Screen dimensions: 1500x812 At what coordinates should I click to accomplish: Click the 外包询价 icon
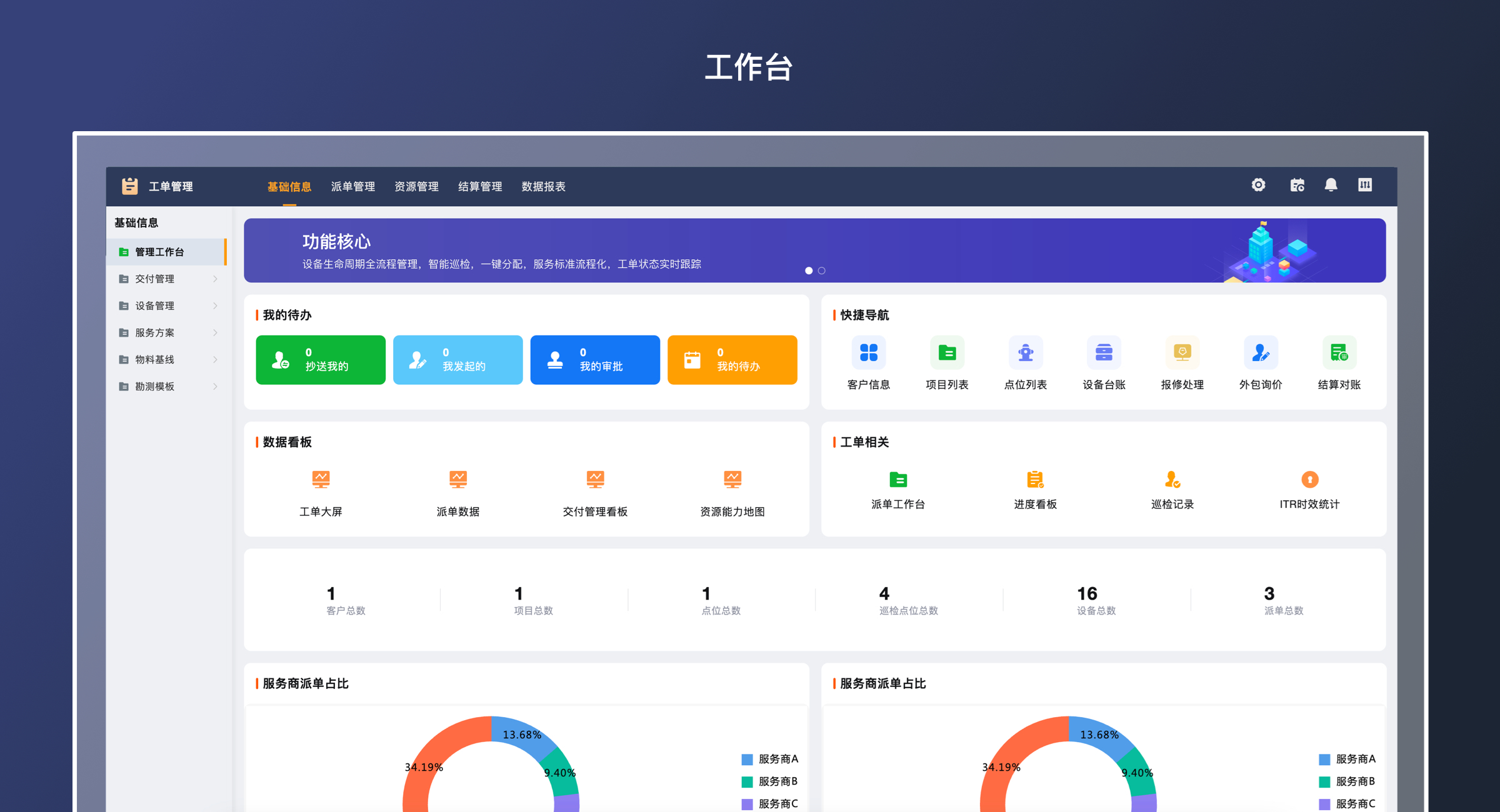pyautogui.click(x=1261, y=353)
